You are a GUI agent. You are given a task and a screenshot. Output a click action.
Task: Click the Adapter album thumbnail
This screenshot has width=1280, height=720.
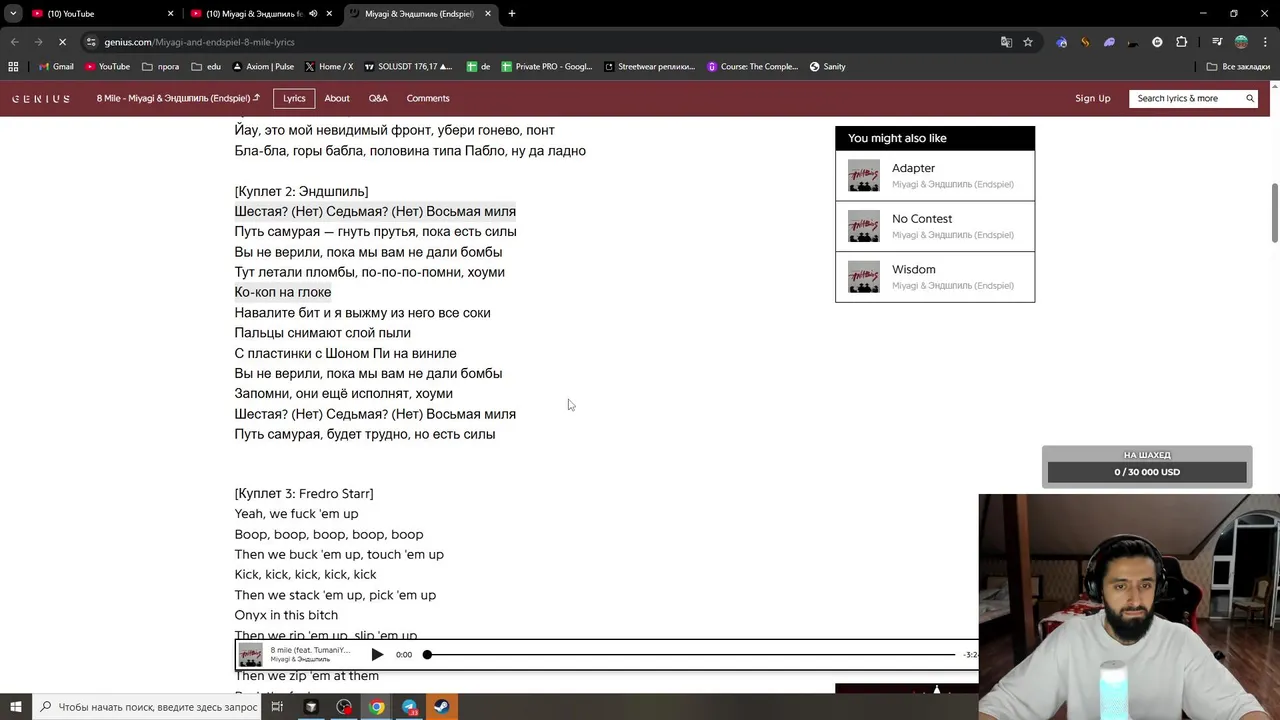[x=864, y=176]
